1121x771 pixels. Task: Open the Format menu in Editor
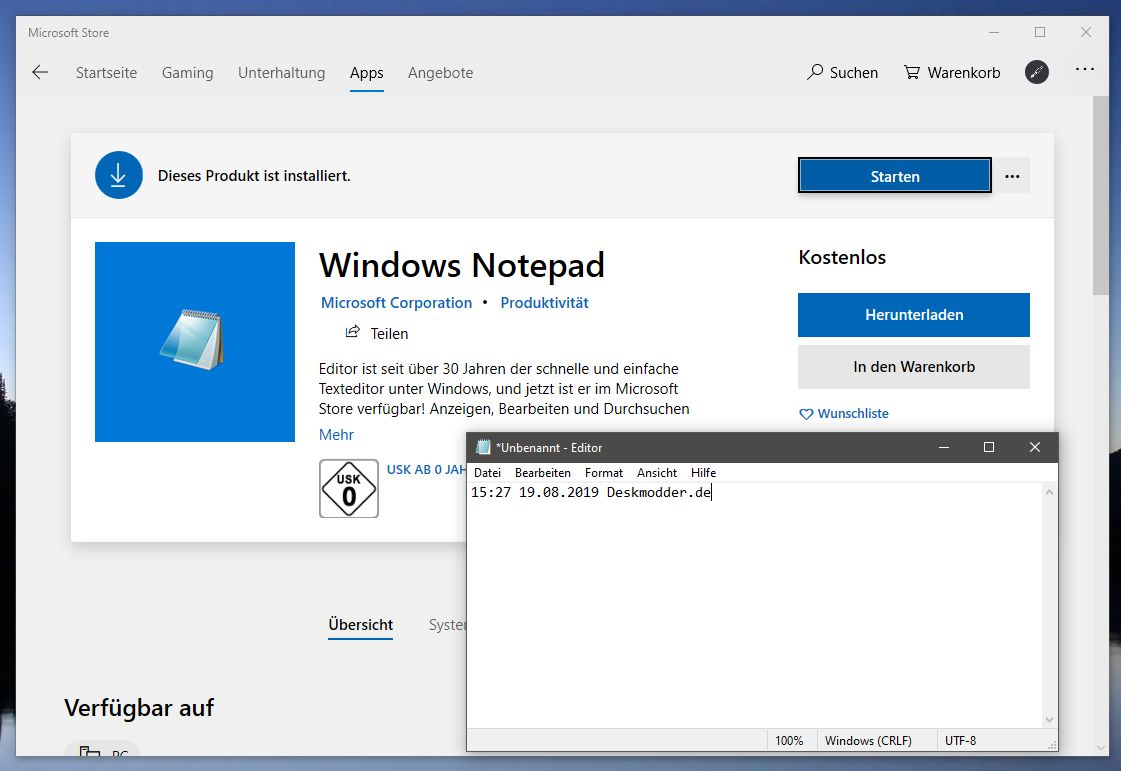click(x=603, y=473)
